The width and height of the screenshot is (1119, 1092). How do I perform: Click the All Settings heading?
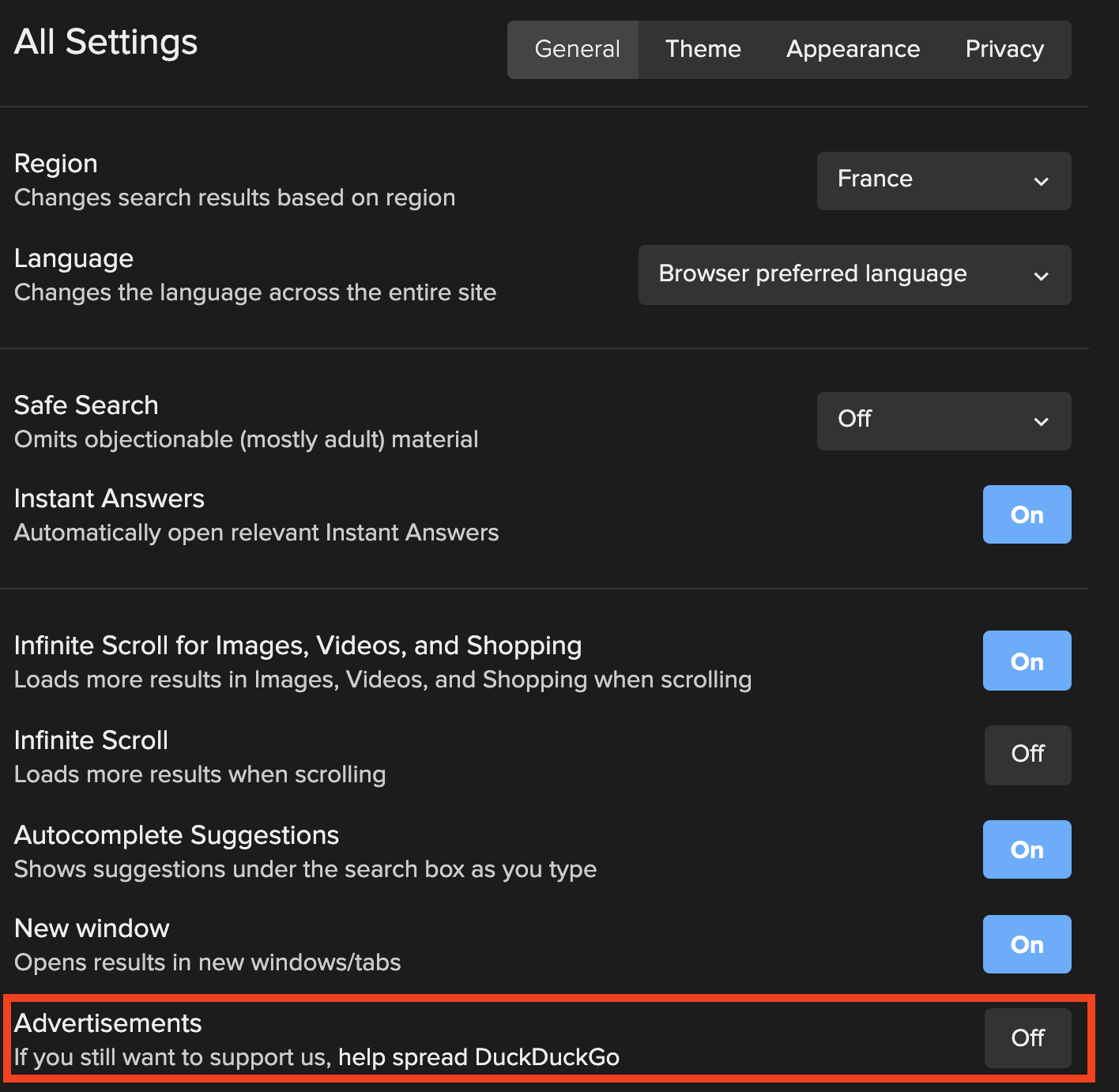(x=106, y=42)
